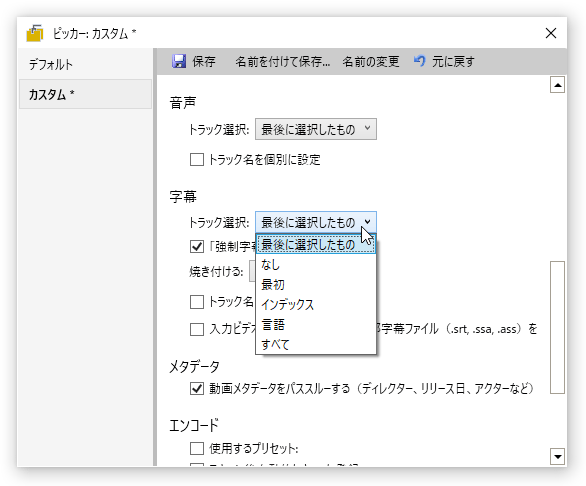Click the picker window title icon
The height and width of the screenshot is (486, 586).
[x=35, y=33]
